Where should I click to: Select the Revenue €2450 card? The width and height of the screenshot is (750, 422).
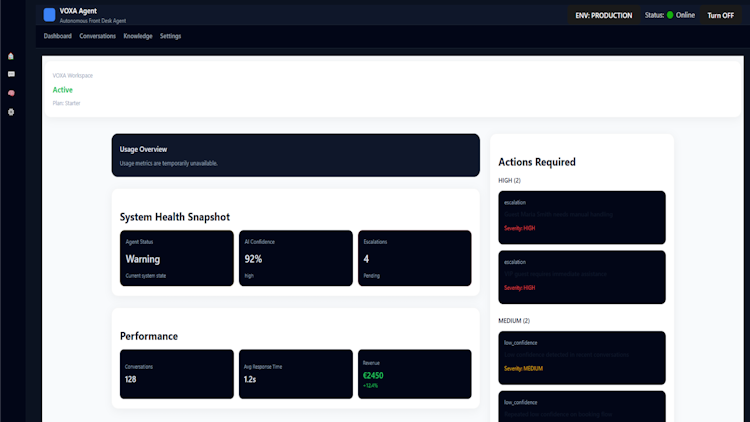(415, 374)
